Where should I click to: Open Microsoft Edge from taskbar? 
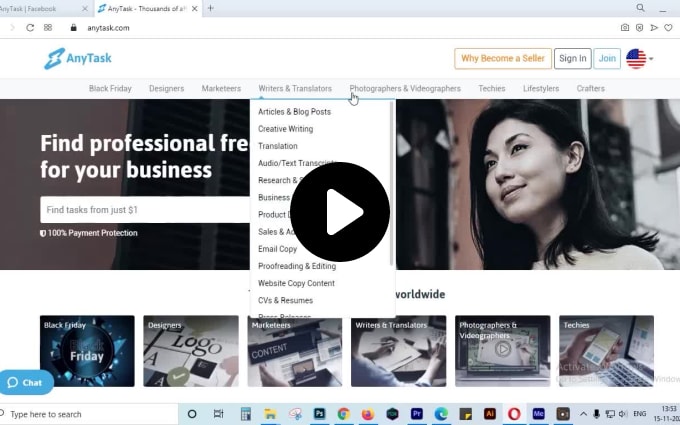click(441, 414)
